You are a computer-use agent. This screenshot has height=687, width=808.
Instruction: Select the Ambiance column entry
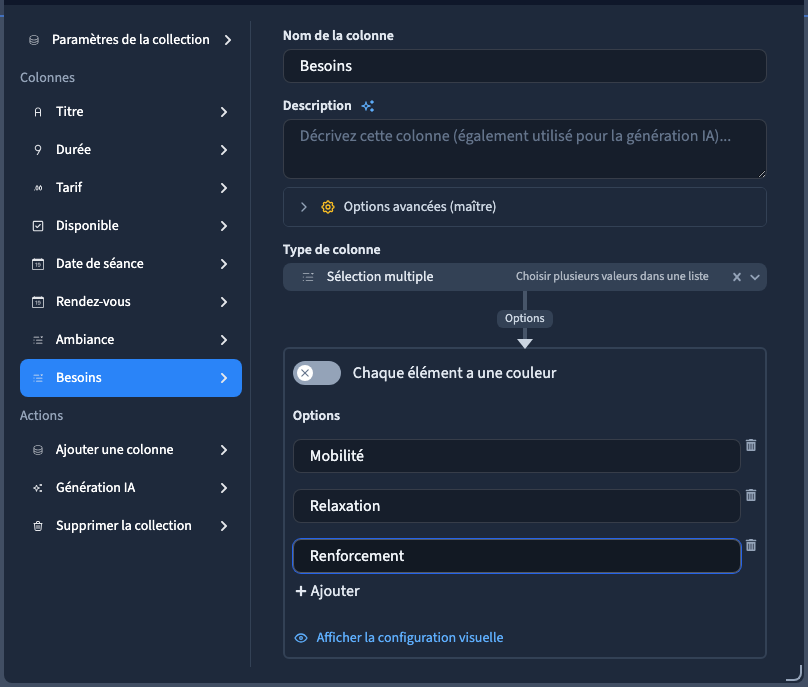tap(131, 340)
